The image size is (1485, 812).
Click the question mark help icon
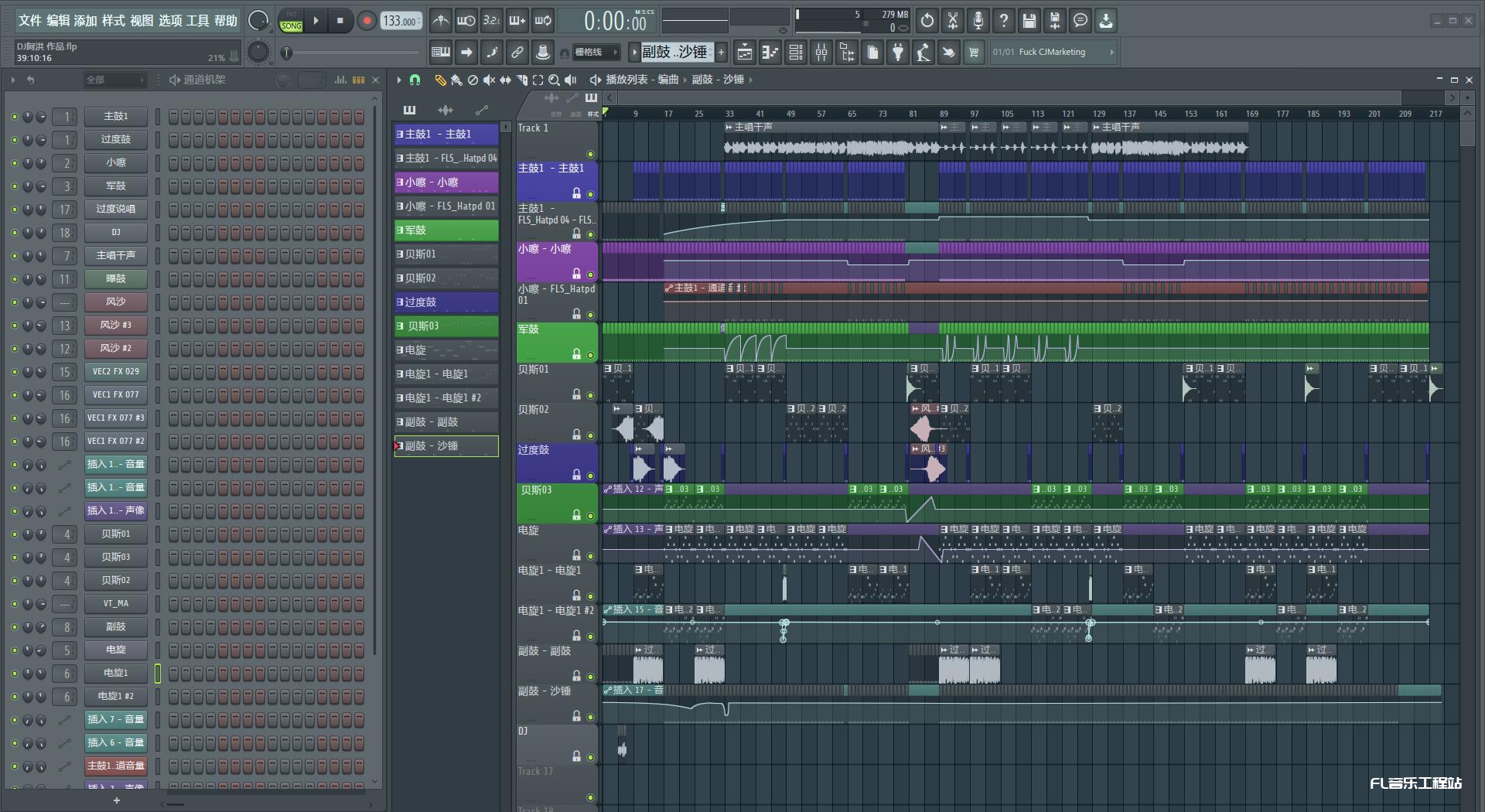[1004, 21]
